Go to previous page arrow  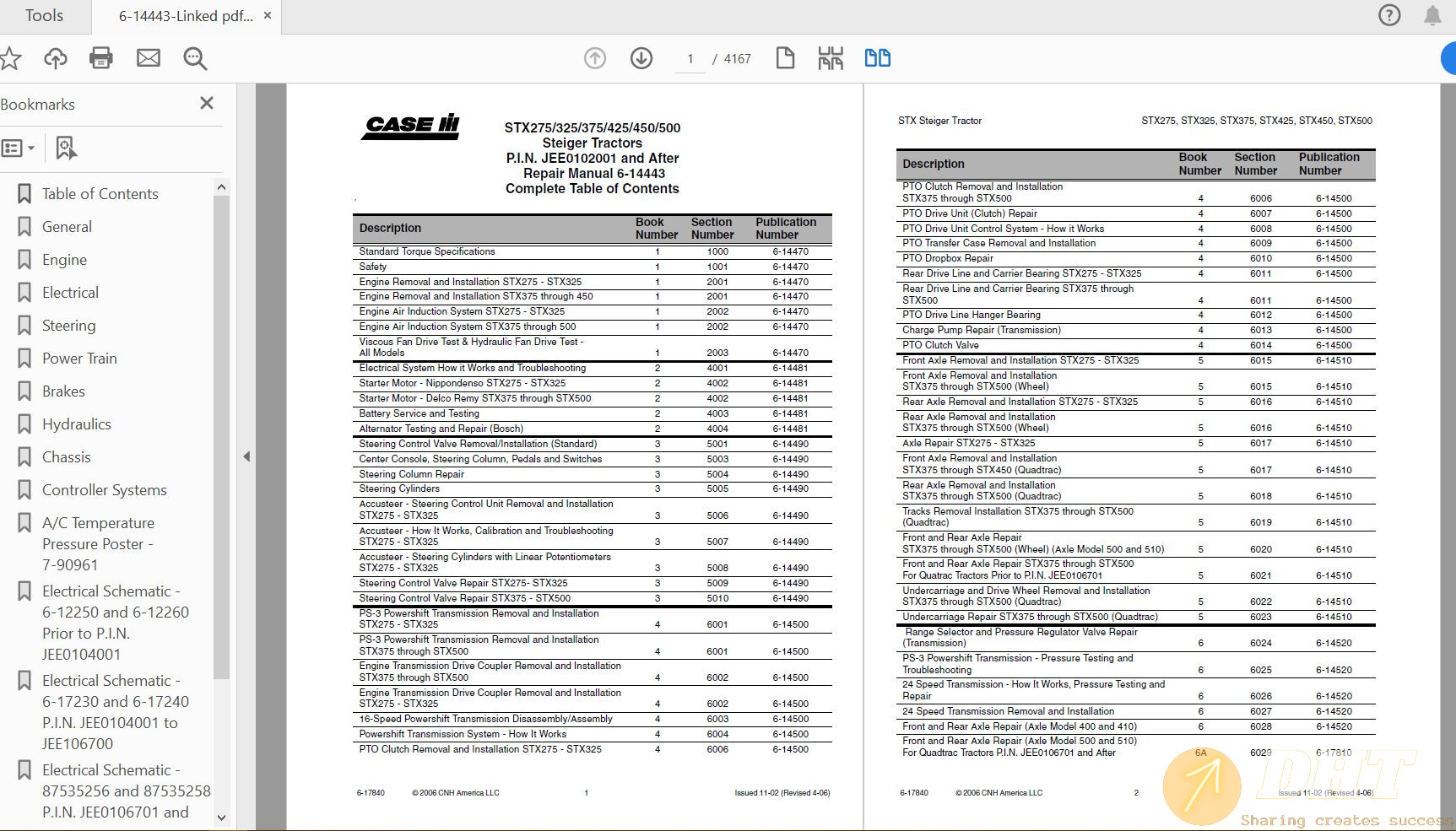pos(595,58)
